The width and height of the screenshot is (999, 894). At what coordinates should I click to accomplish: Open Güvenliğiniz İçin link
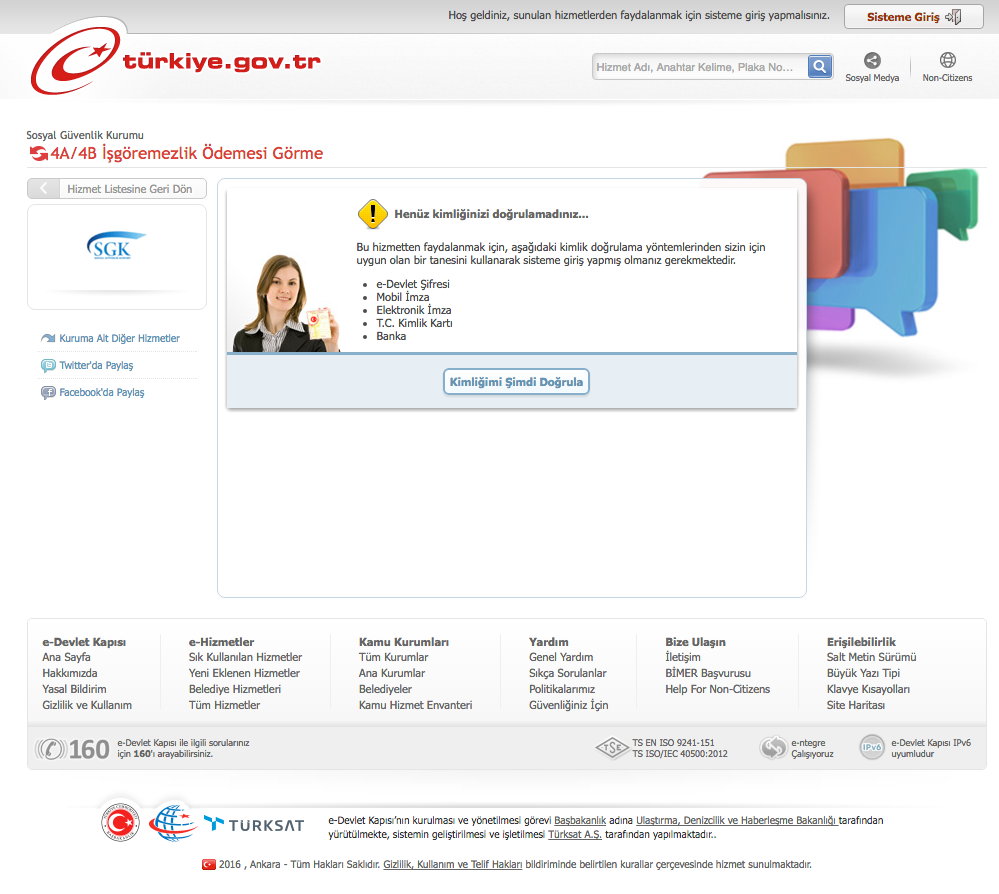pyautogui.click(x=568, y=705)
